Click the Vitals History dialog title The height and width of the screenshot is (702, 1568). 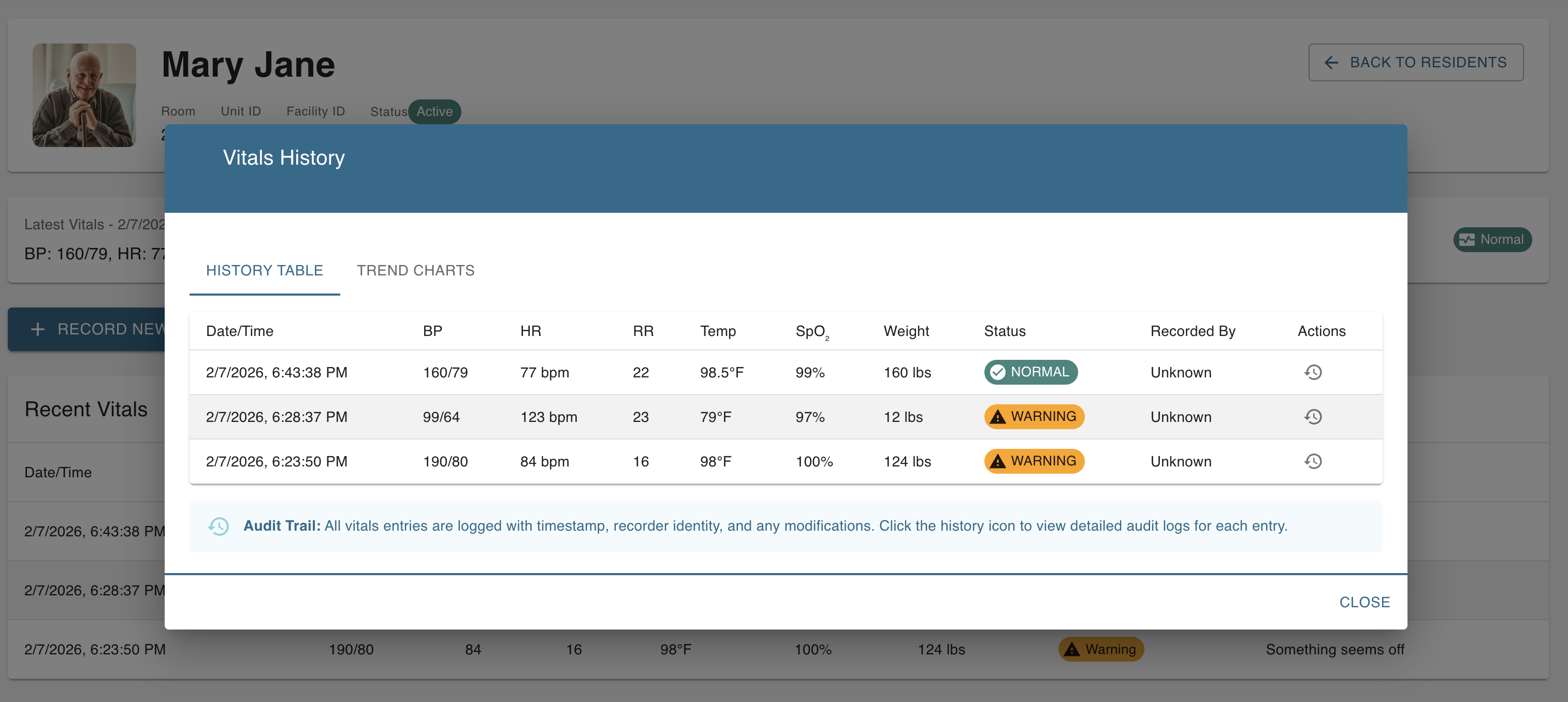click(284, 157)
